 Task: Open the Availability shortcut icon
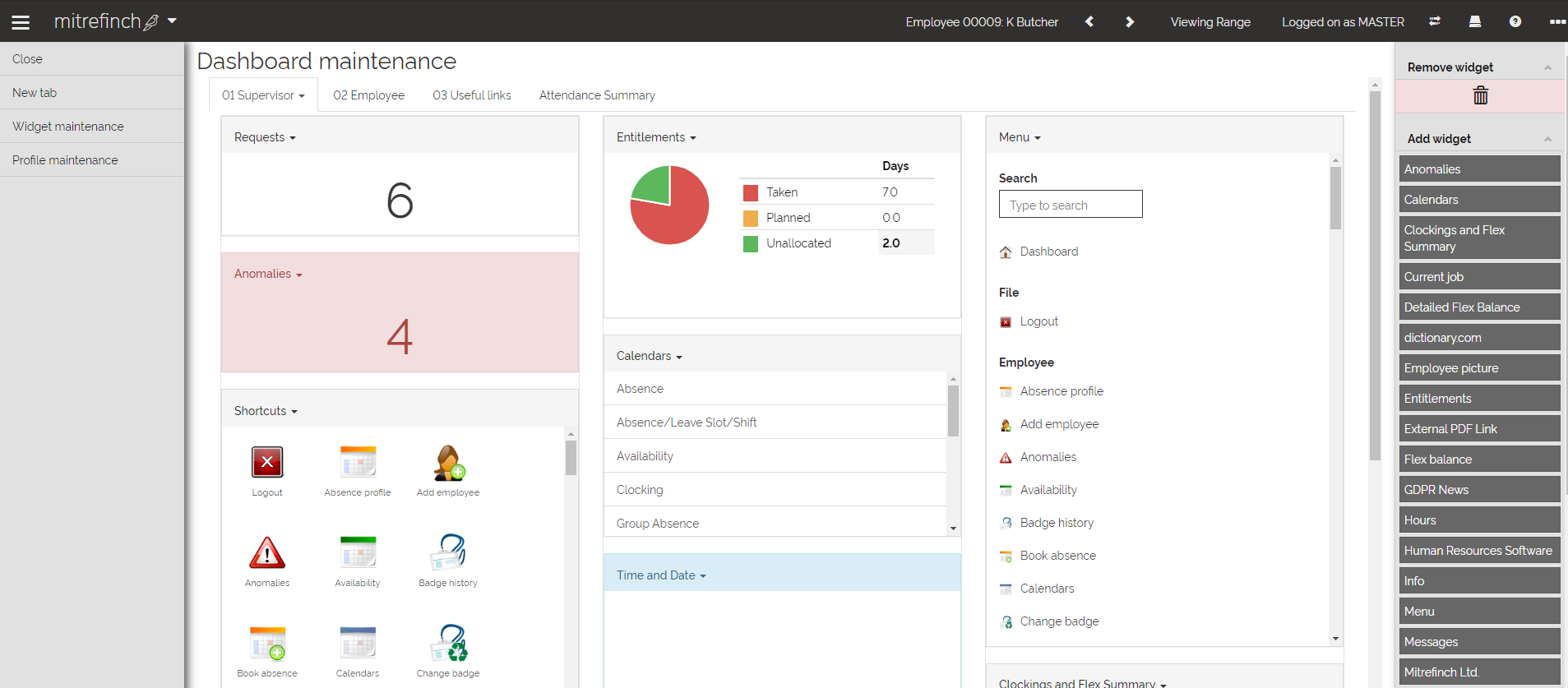click(358, 552)
